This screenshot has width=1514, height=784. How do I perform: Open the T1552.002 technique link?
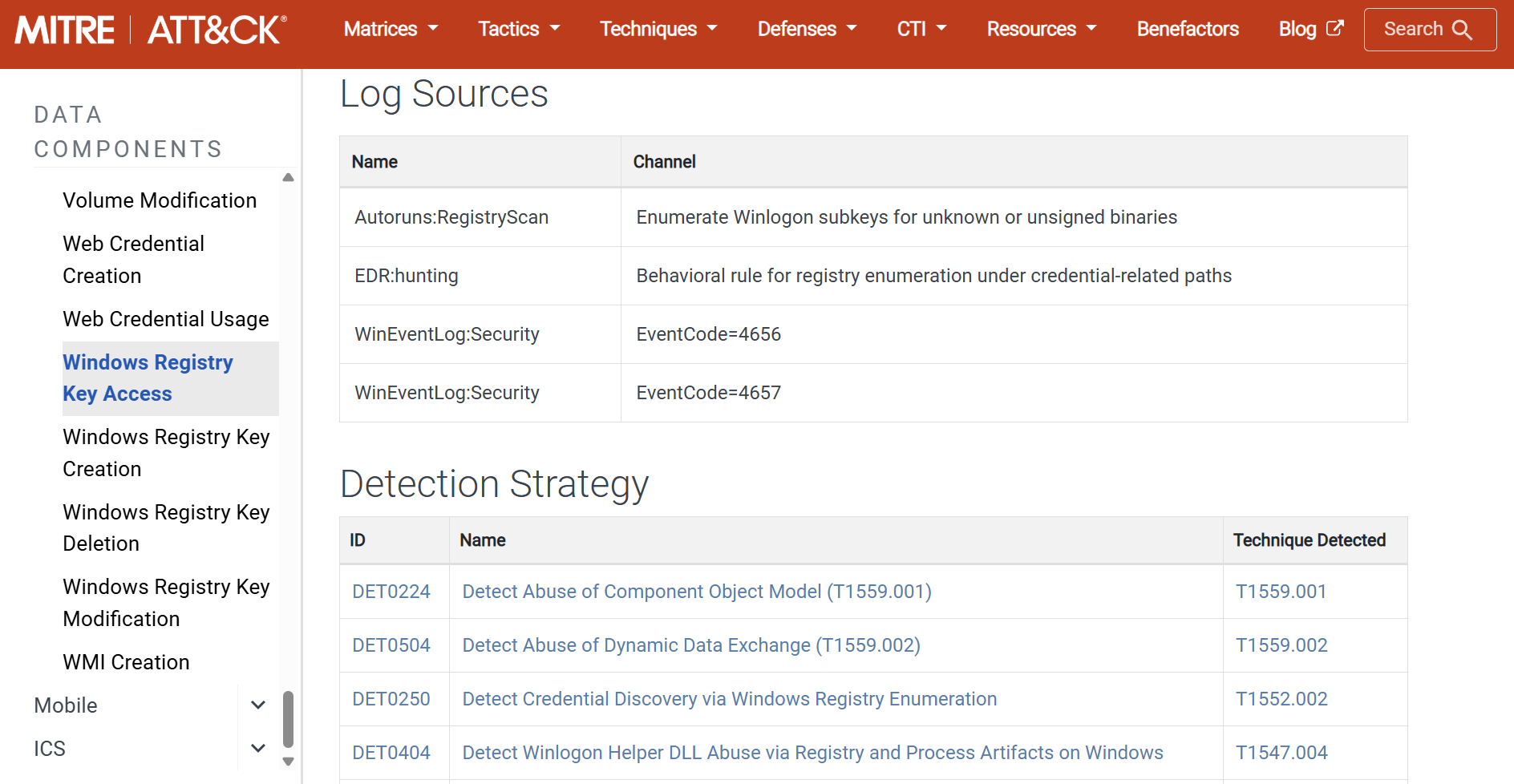[x=1281, y=699]
